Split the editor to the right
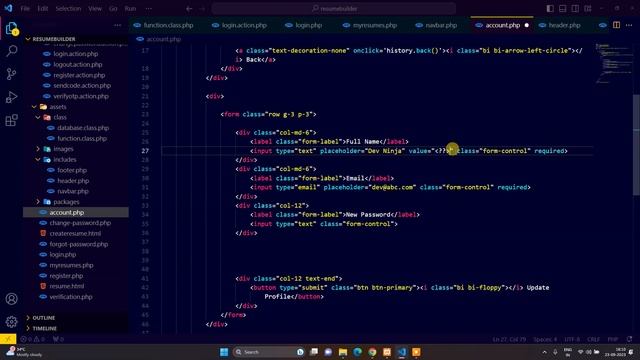 (x=616, y=25)
